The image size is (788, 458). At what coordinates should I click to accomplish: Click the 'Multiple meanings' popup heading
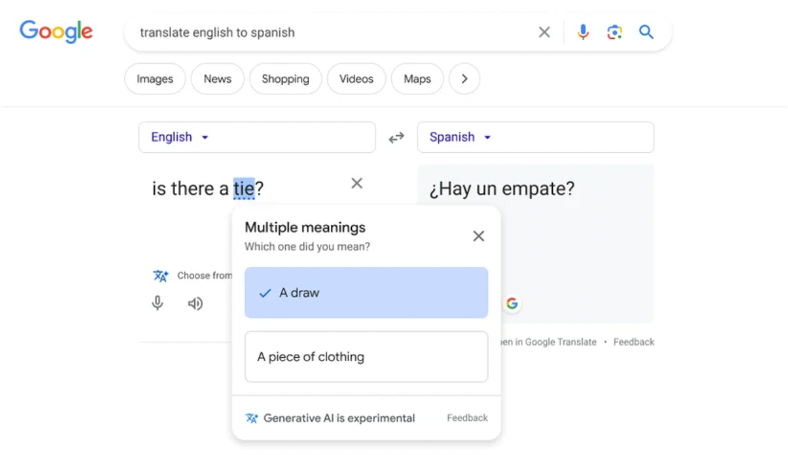coord(305,227)
